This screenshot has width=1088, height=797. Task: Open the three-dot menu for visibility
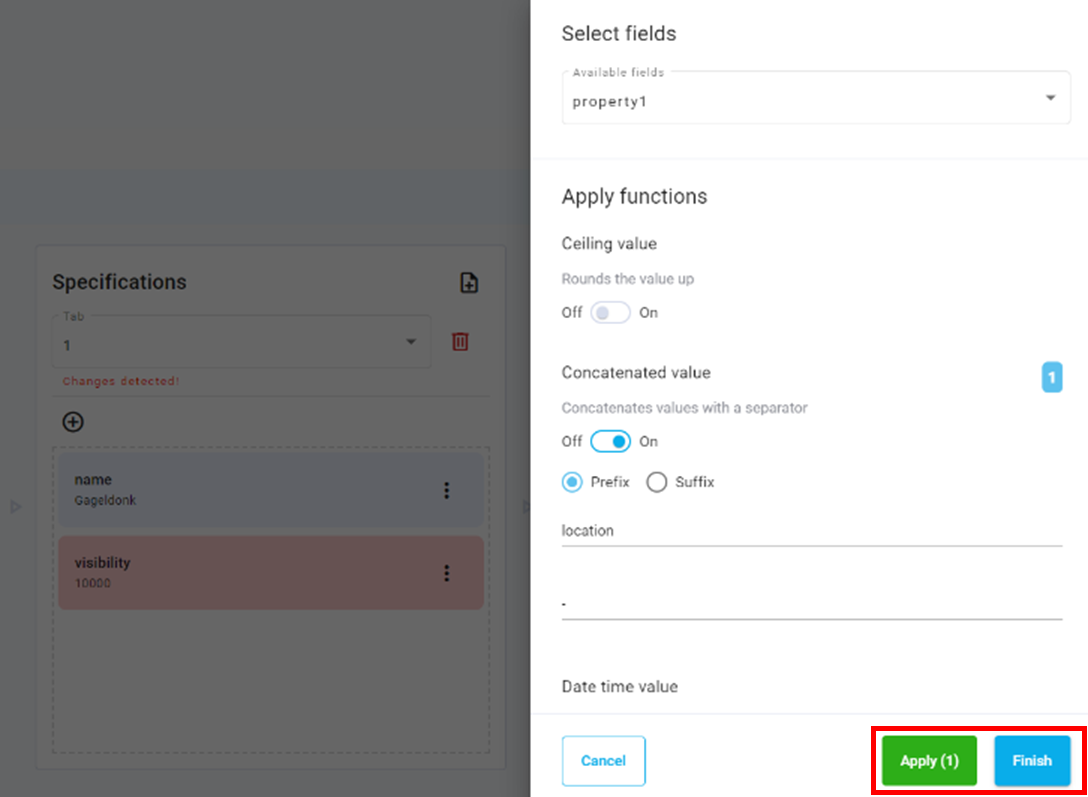pyautogui.click(x=447, y=573)
